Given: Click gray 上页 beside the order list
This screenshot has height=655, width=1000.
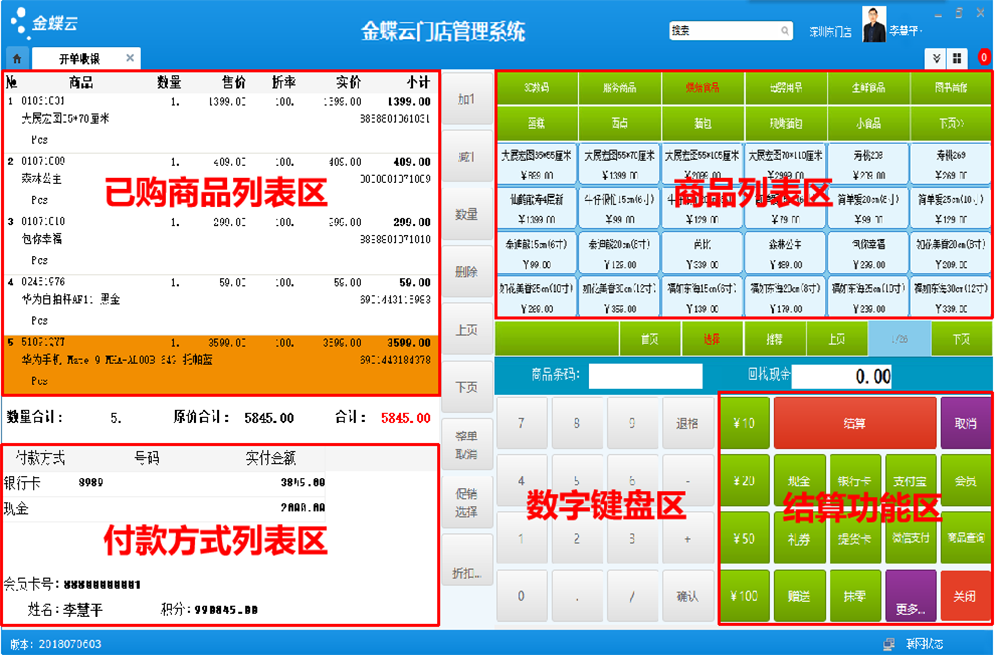Looking at the screenshot, I should click(x=467, y=330).
